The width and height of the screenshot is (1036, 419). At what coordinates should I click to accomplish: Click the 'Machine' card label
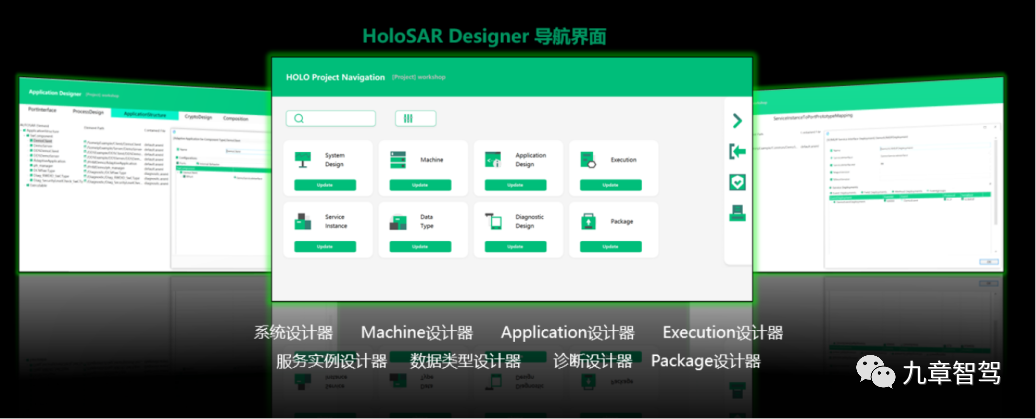click(x=431, y=160)
